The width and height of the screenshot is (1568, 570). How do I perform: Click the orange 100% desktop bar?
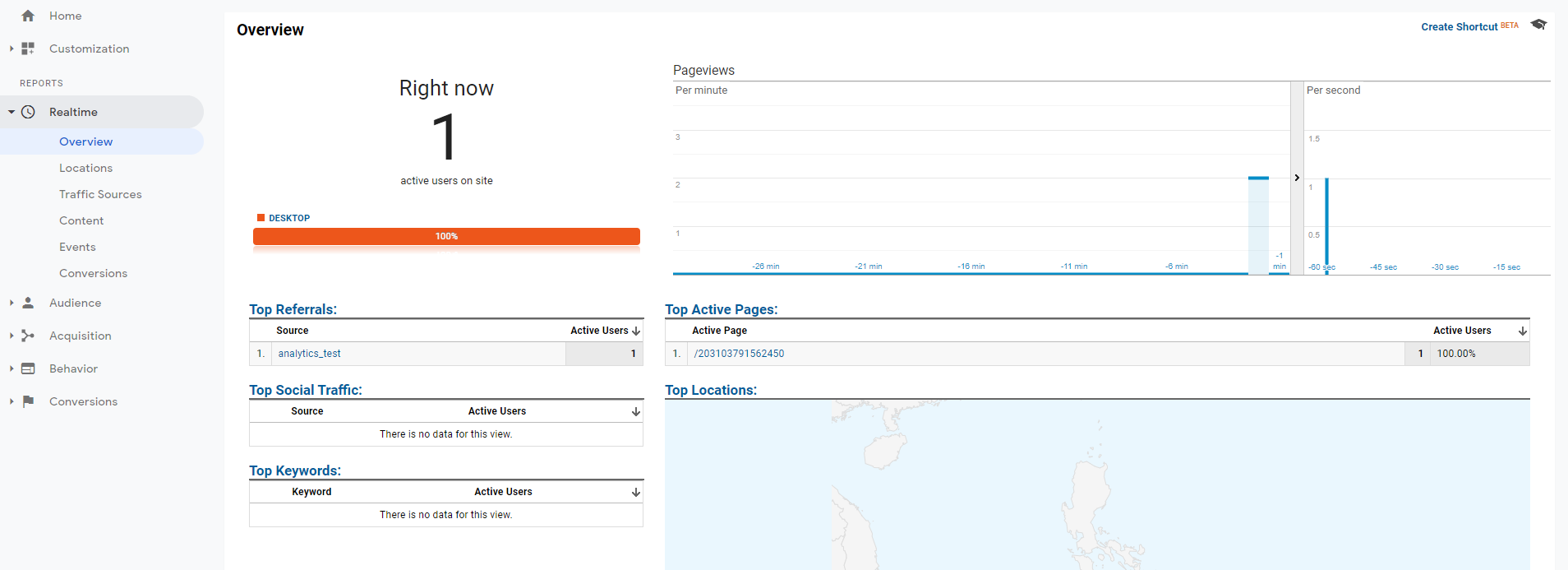[446, 236]
